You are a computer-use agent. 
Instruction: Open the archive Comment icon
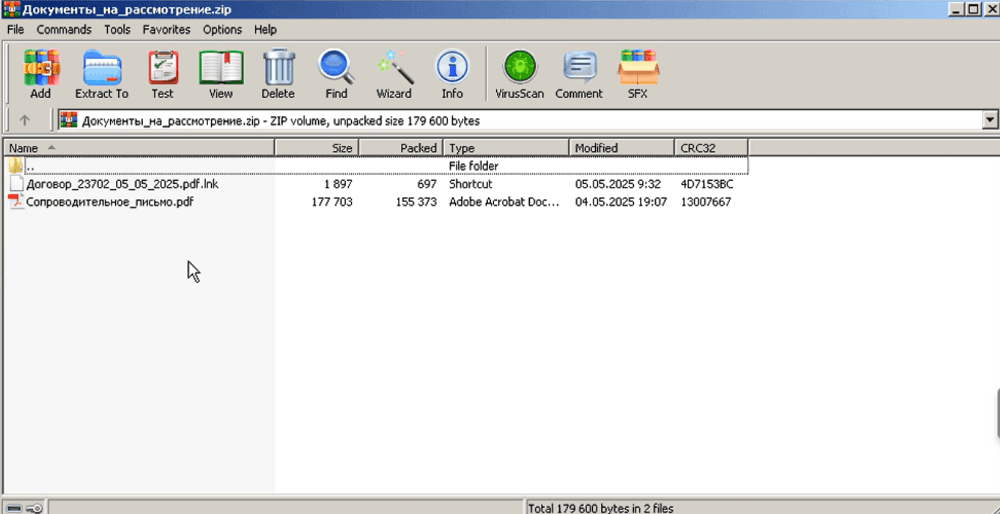[x=579, y=74]
